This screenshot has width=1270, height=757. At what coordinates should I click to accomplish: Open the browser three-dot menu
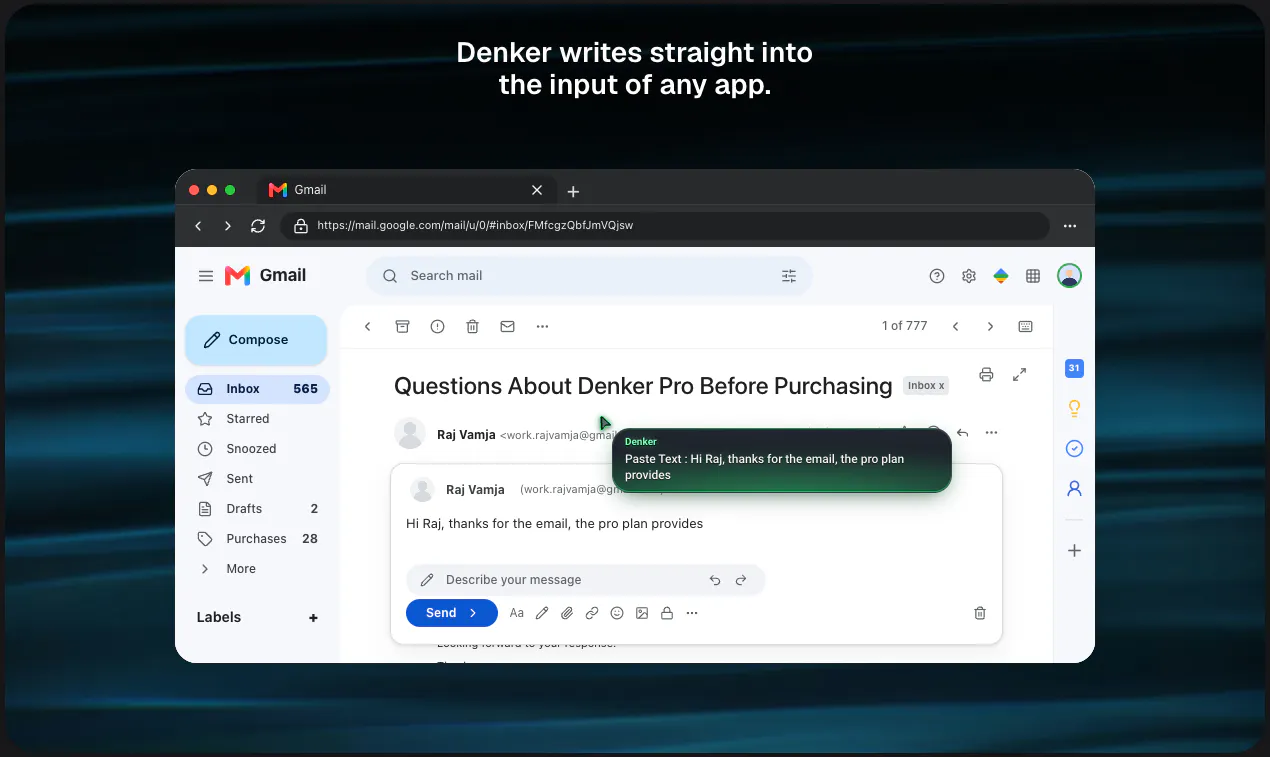[x=1070, y=226]
